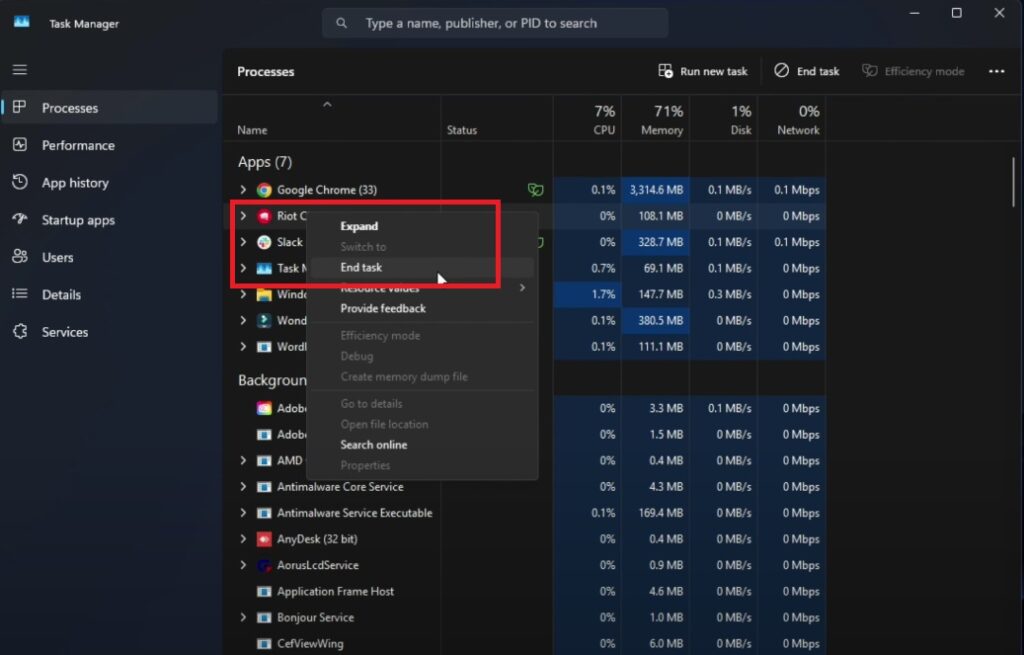Image resolution: width=1024 pixels, height=655 pixels.
Task: Click the Run new task button
Action: [703, 70]
